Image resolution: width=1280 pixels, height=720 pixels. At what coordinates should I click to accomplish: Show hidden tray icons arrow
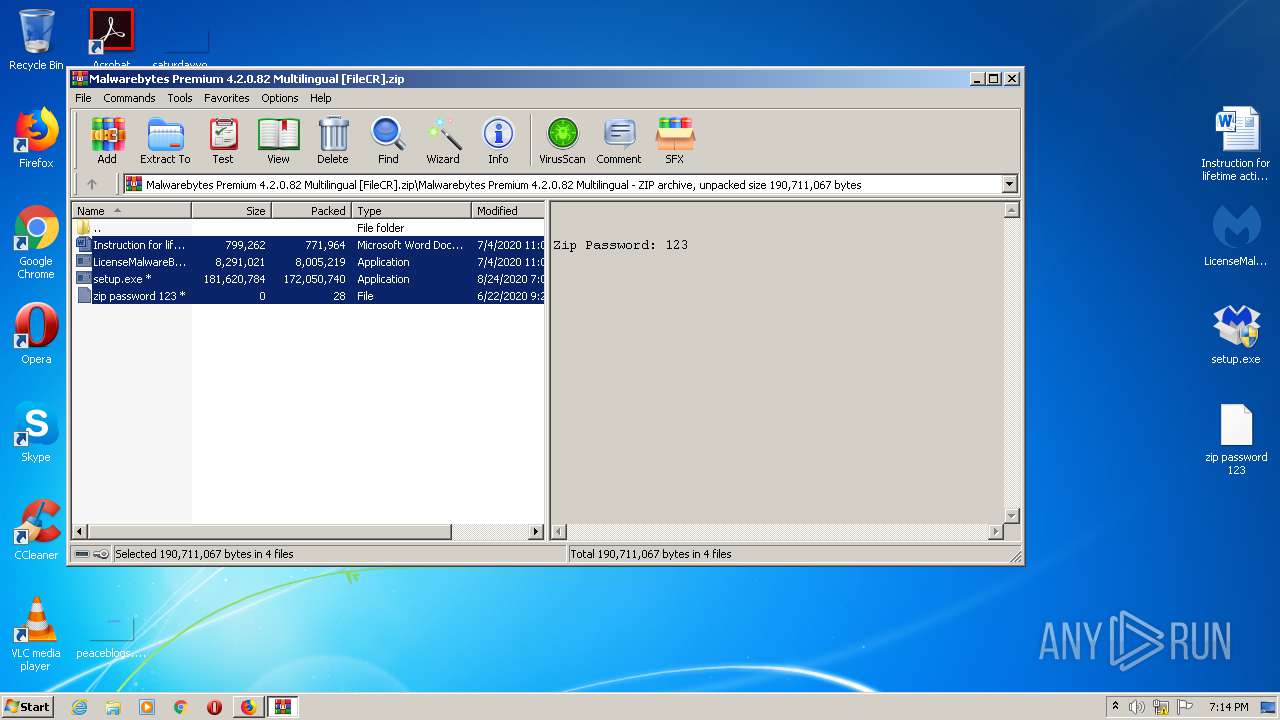(x=1115, y=707)
